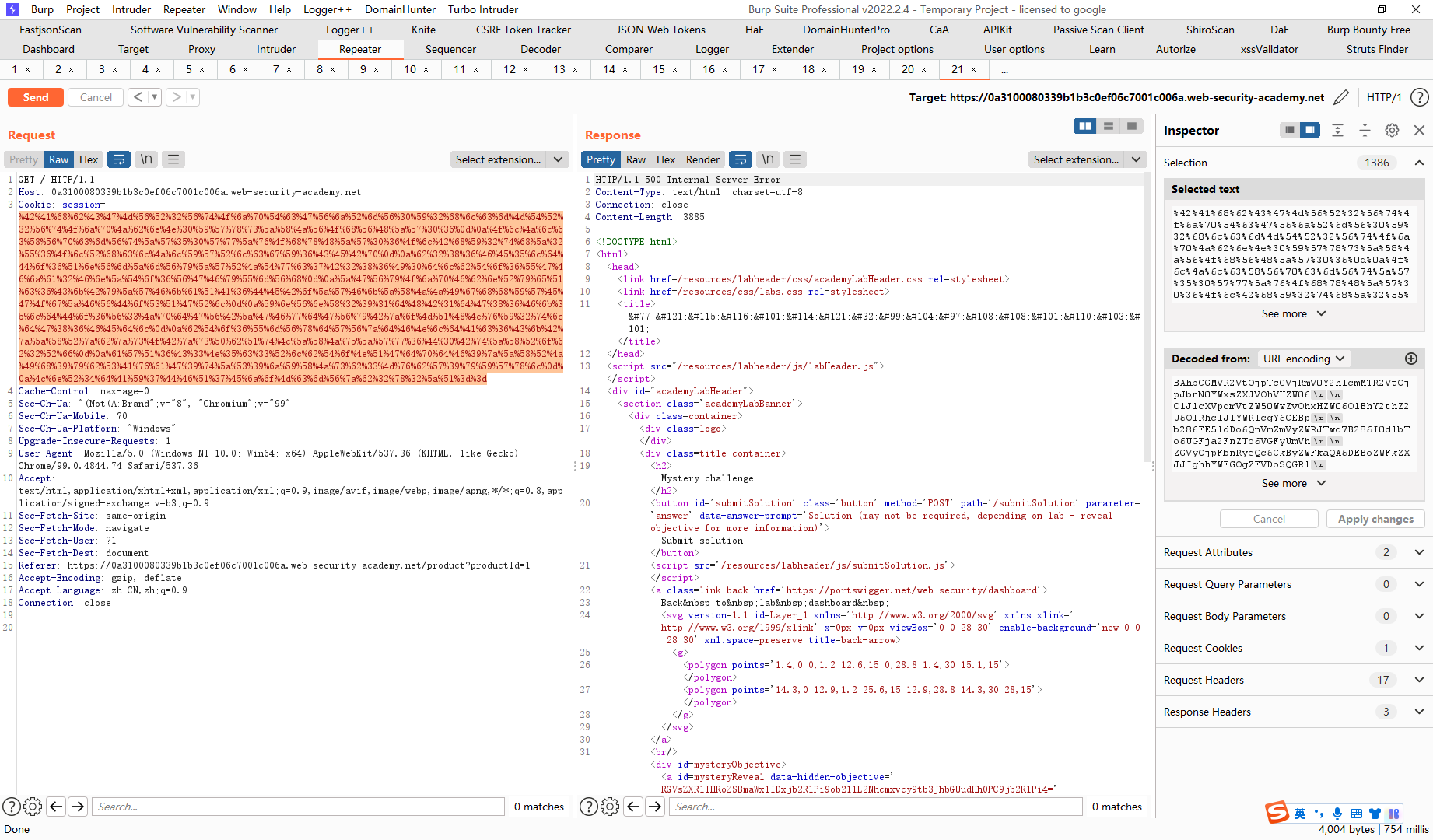The width and height of the screenshot is (1433, 840).
Task: Toggle word wrap icon in Request panel
Action: [x=119, y=159]
